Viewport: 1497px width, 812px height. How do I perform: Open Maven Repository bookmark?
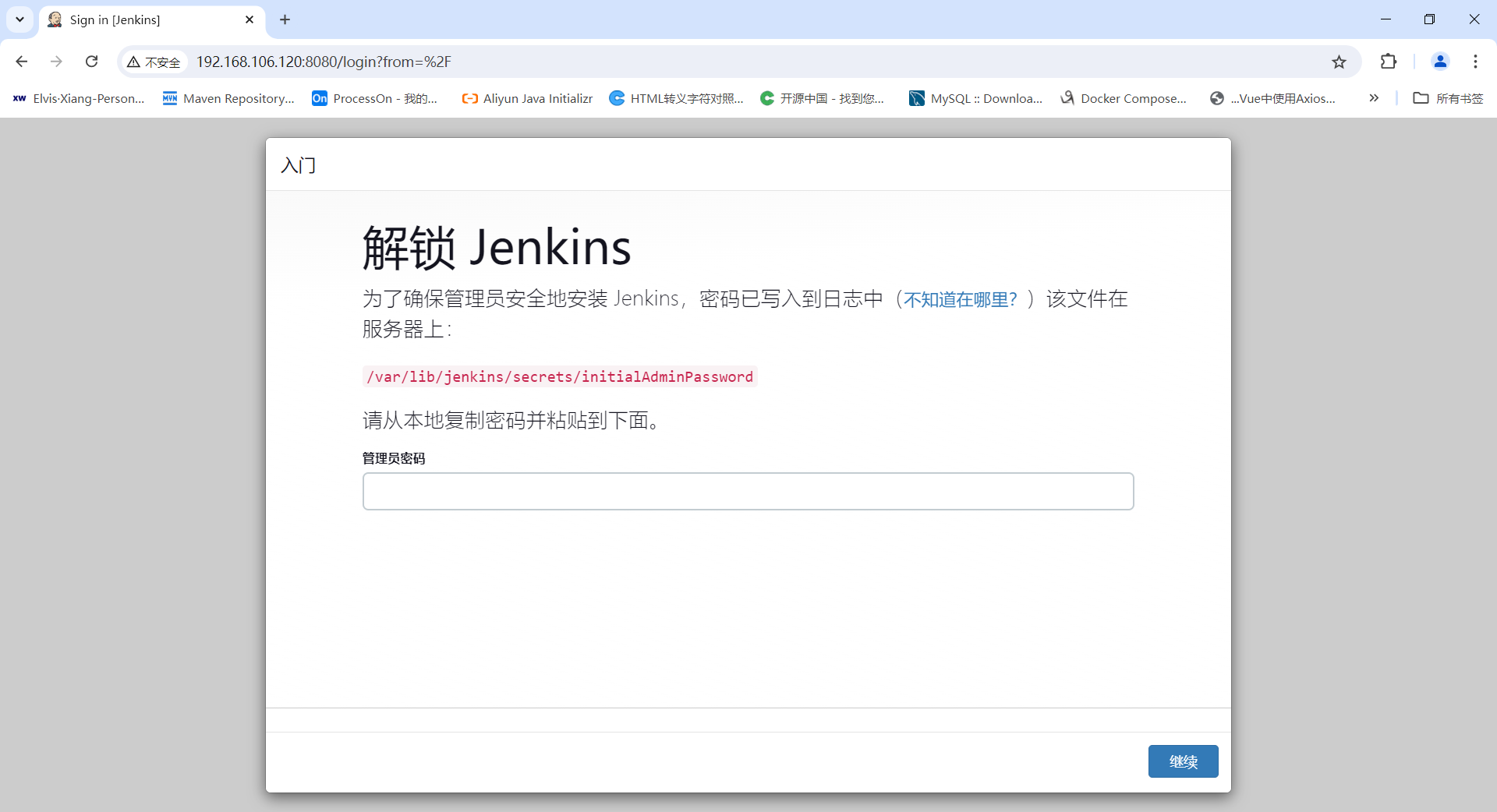tap(228, 98)
